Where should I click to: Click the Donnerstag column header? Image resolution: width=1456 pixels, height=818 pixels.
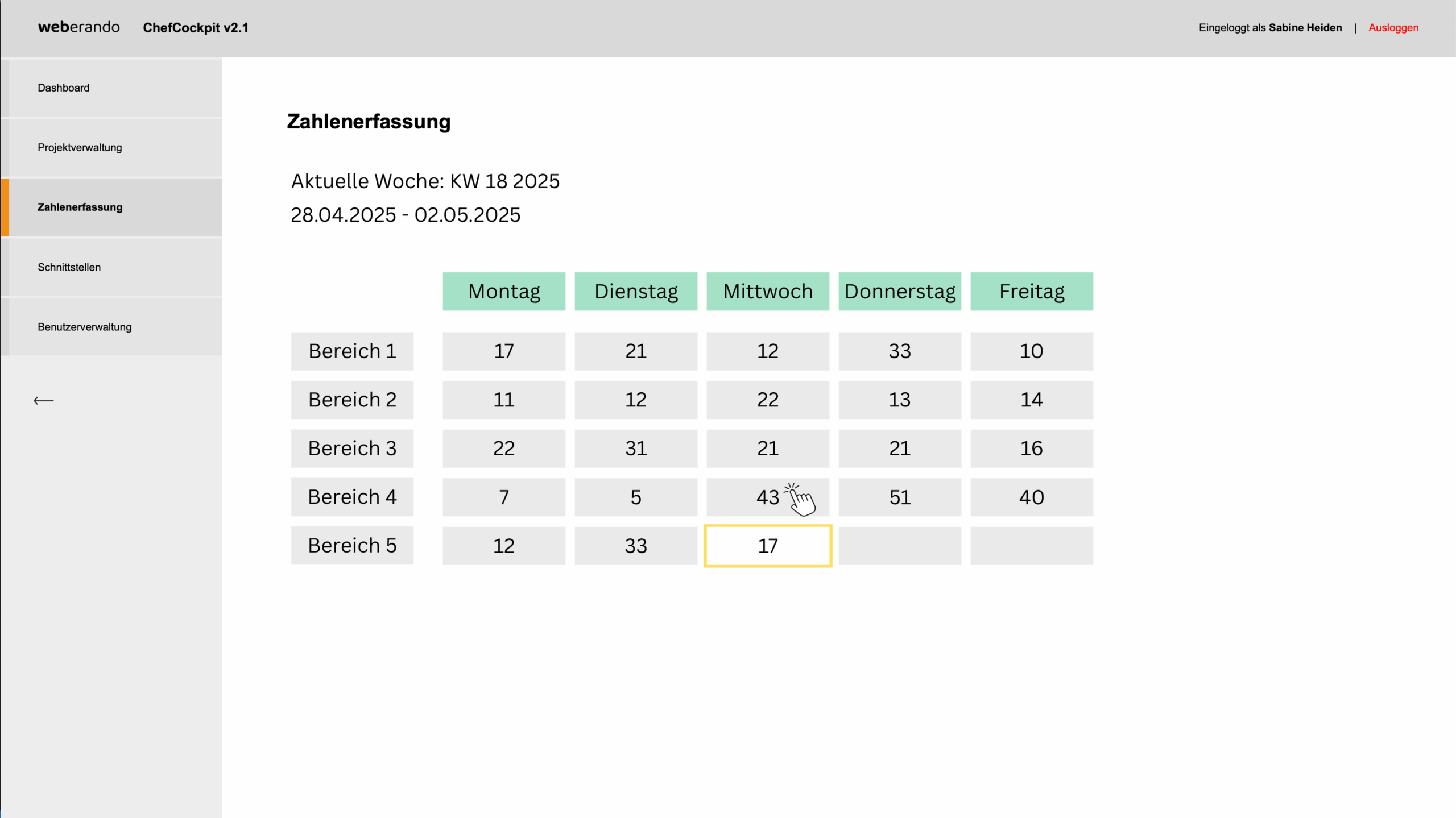pyautogui.click(x=900, y=291)
